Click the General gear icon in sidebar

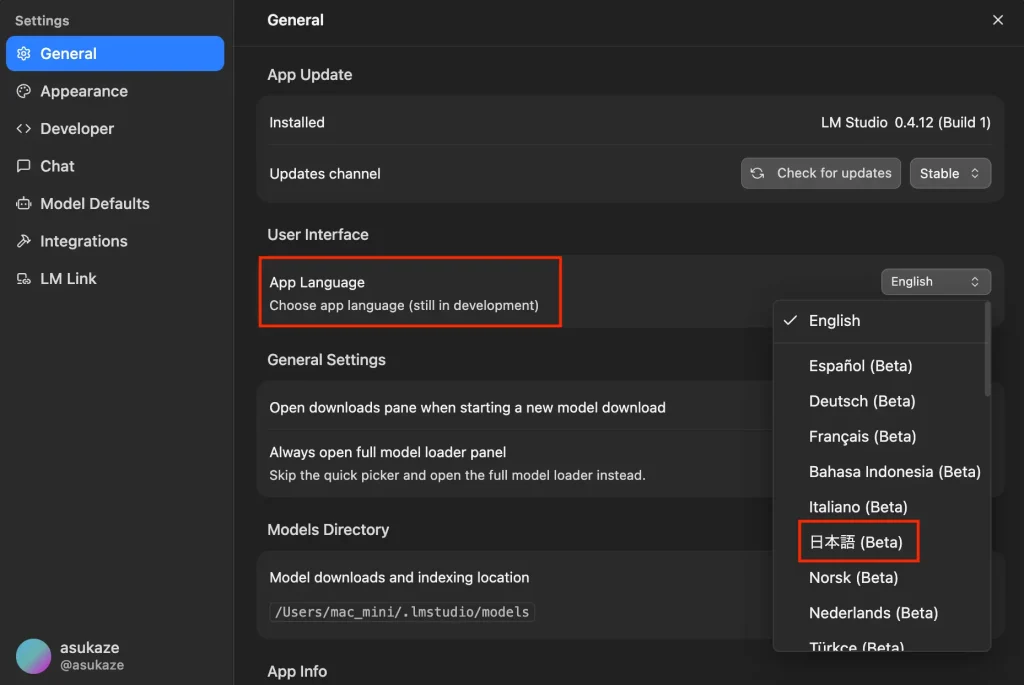24,54
